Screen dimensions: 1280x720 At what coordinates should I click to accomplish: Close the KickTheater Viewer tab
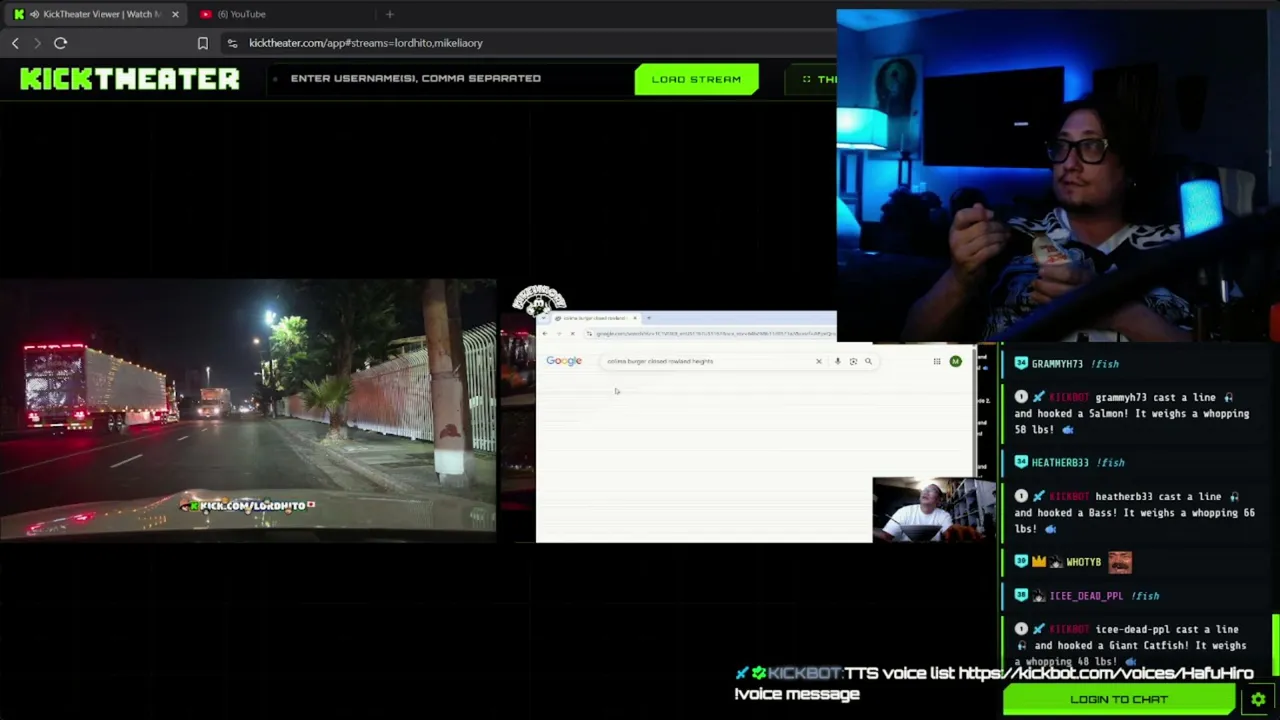click(x=175, y=14)
